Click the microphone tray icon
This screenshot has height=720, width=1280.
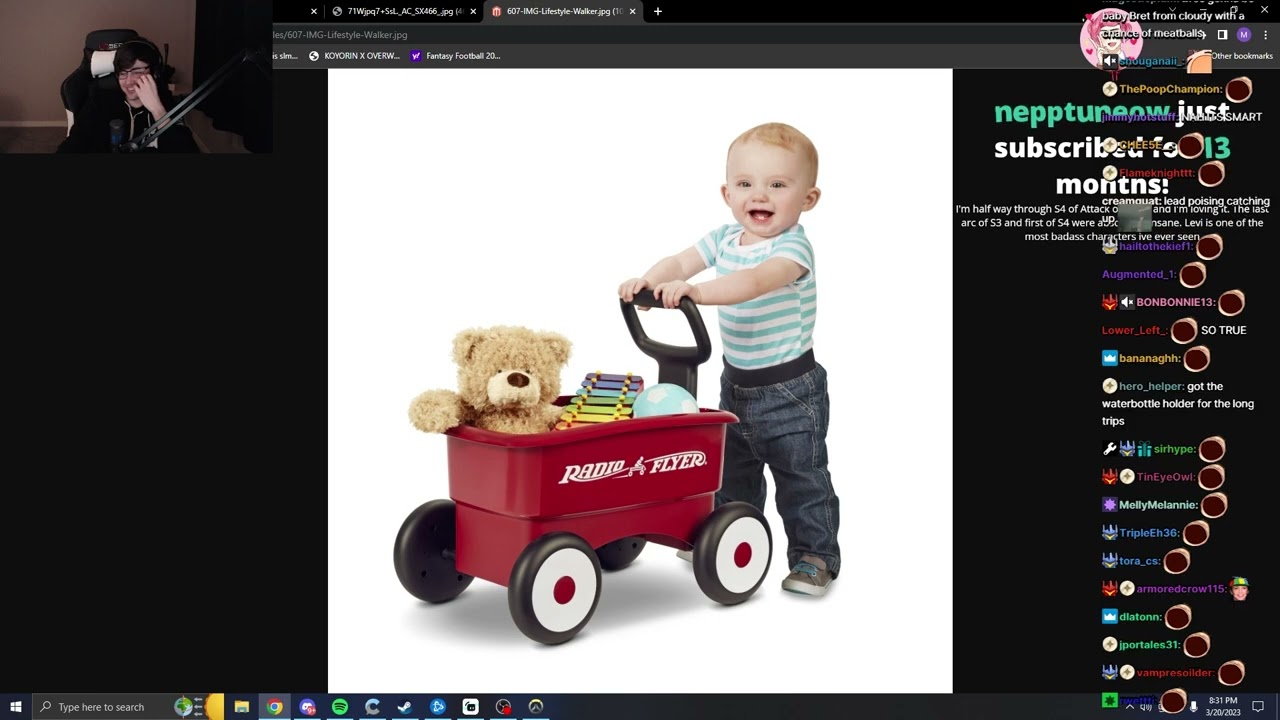click(x=1193, y=707)
